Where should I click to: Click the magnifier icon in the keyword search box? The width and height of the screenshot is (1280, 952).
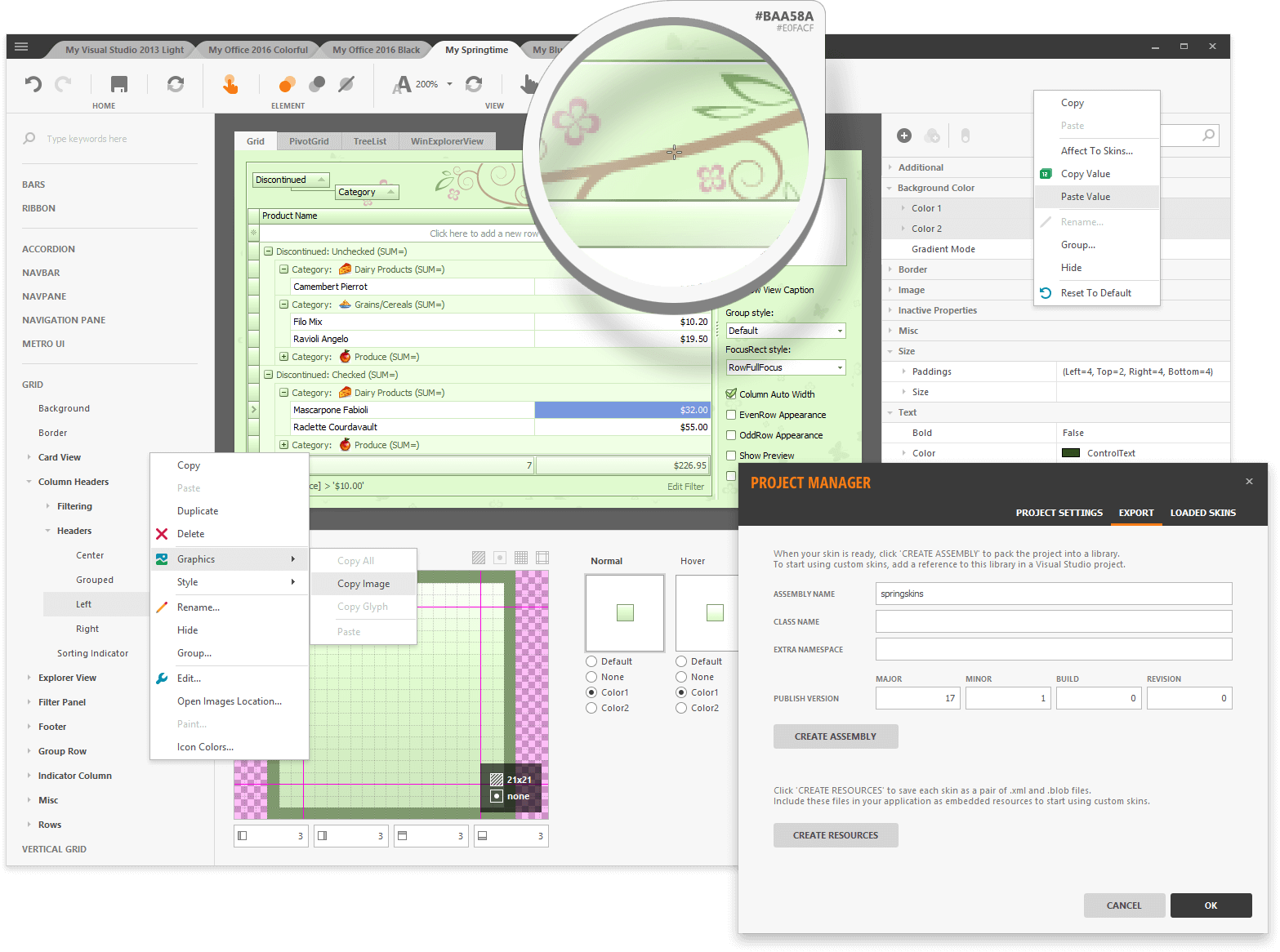click(x=29, y=139)
